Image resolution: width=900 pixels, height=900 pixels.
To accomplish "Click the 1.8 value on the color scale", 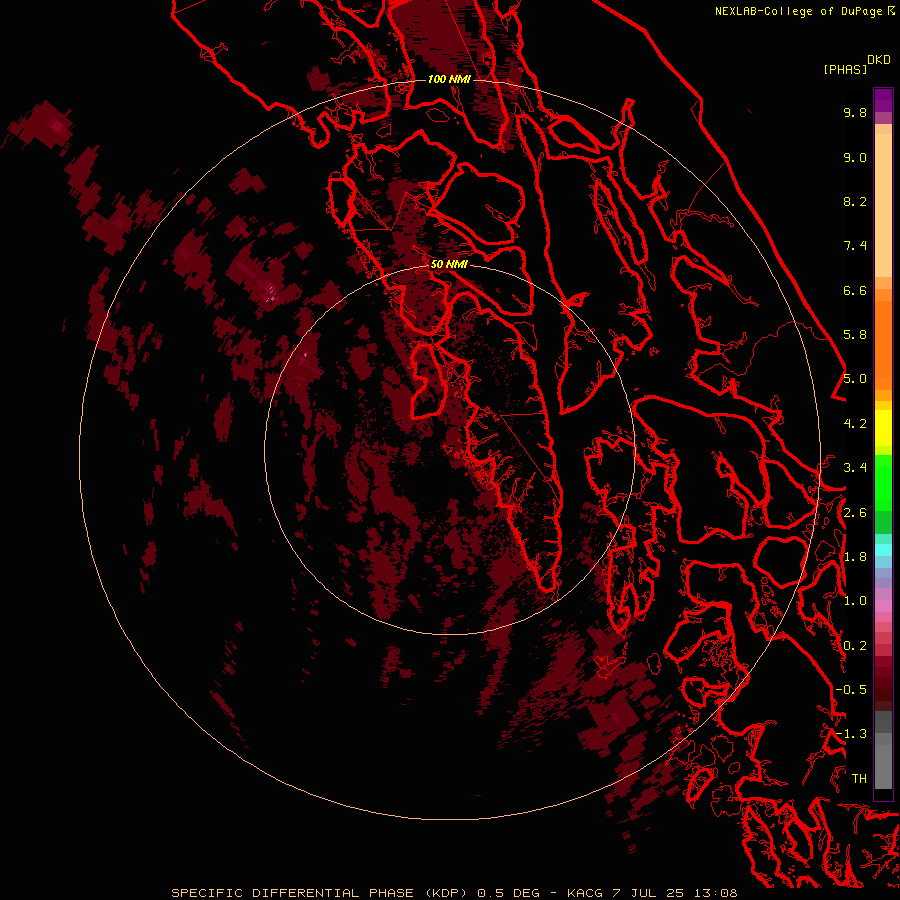I will click(855, 557).
